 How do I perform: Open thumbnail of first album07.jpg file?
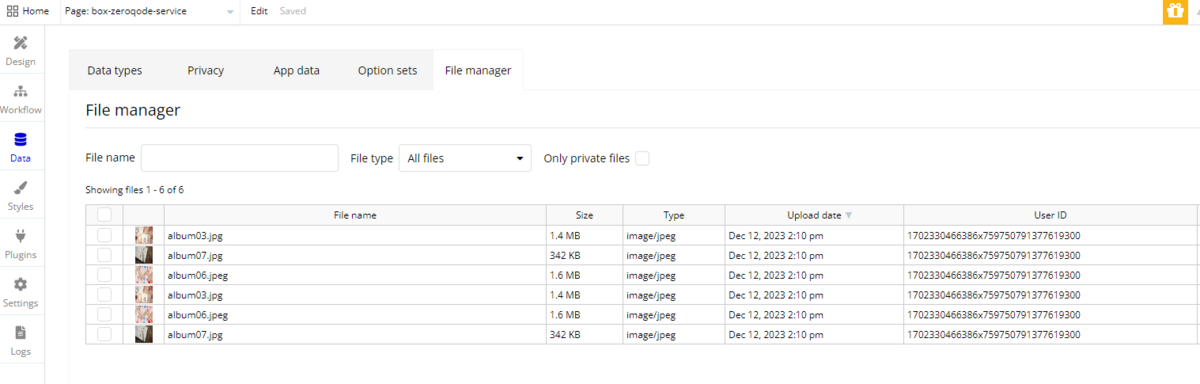(144, 255)
